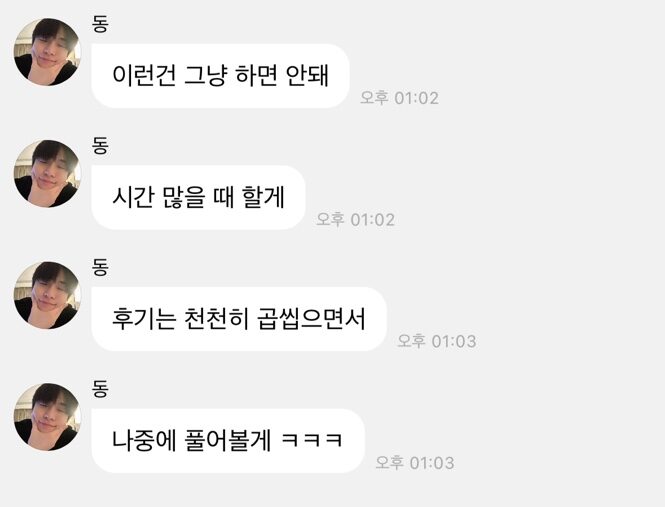The height and width of the screenshot is (507, 665).
Task: Open profile photo beside '이런건 그냥 하면 안돼'
Action: (47, 52)
